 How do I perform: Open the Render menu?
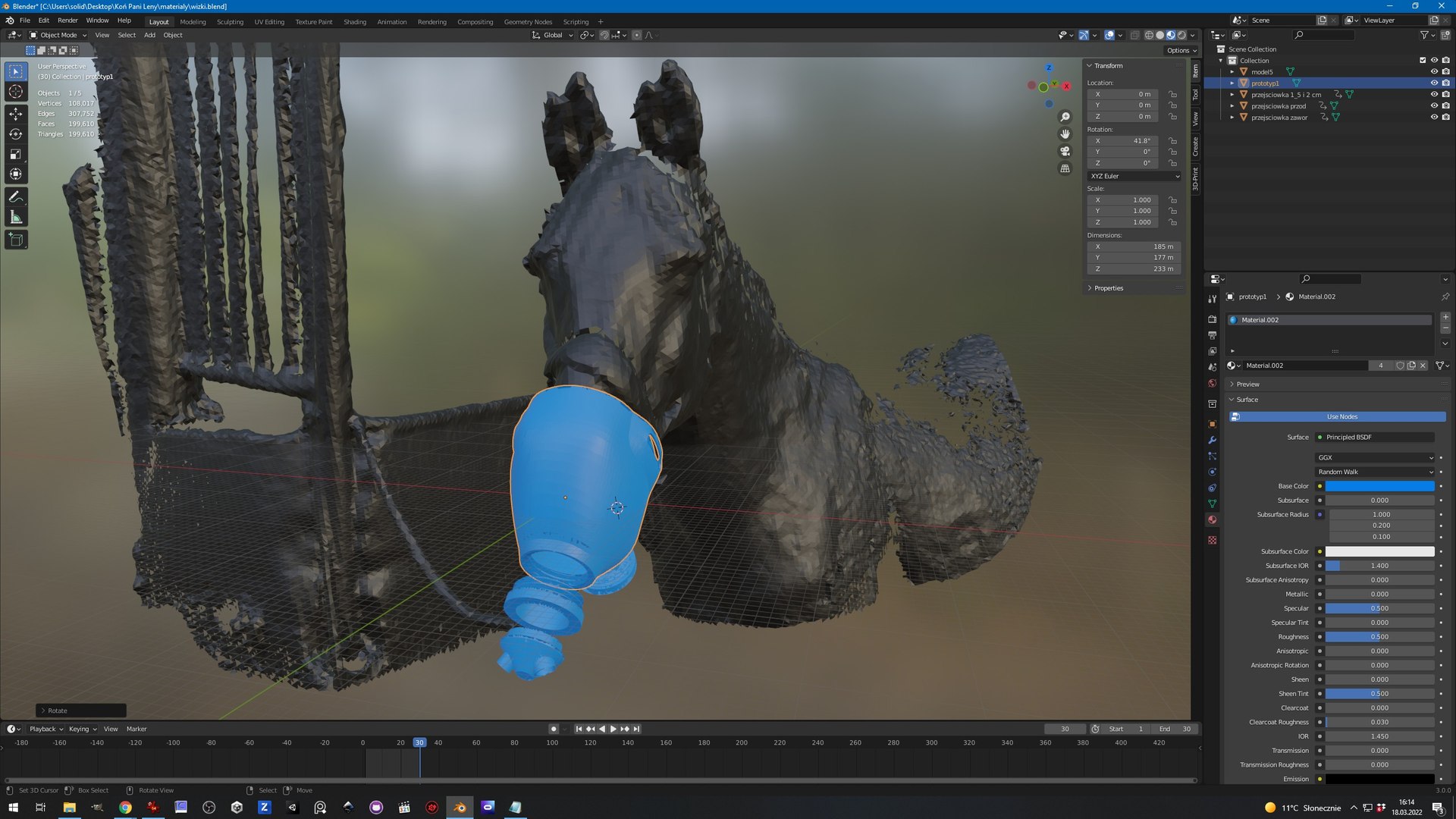coord(67,20)
